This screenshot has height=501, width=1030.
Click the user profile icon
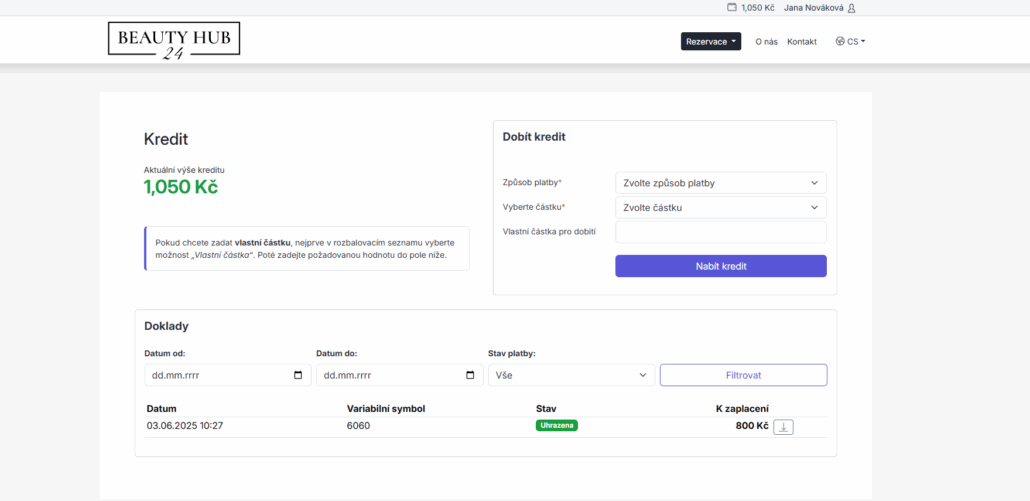point(851,8)
